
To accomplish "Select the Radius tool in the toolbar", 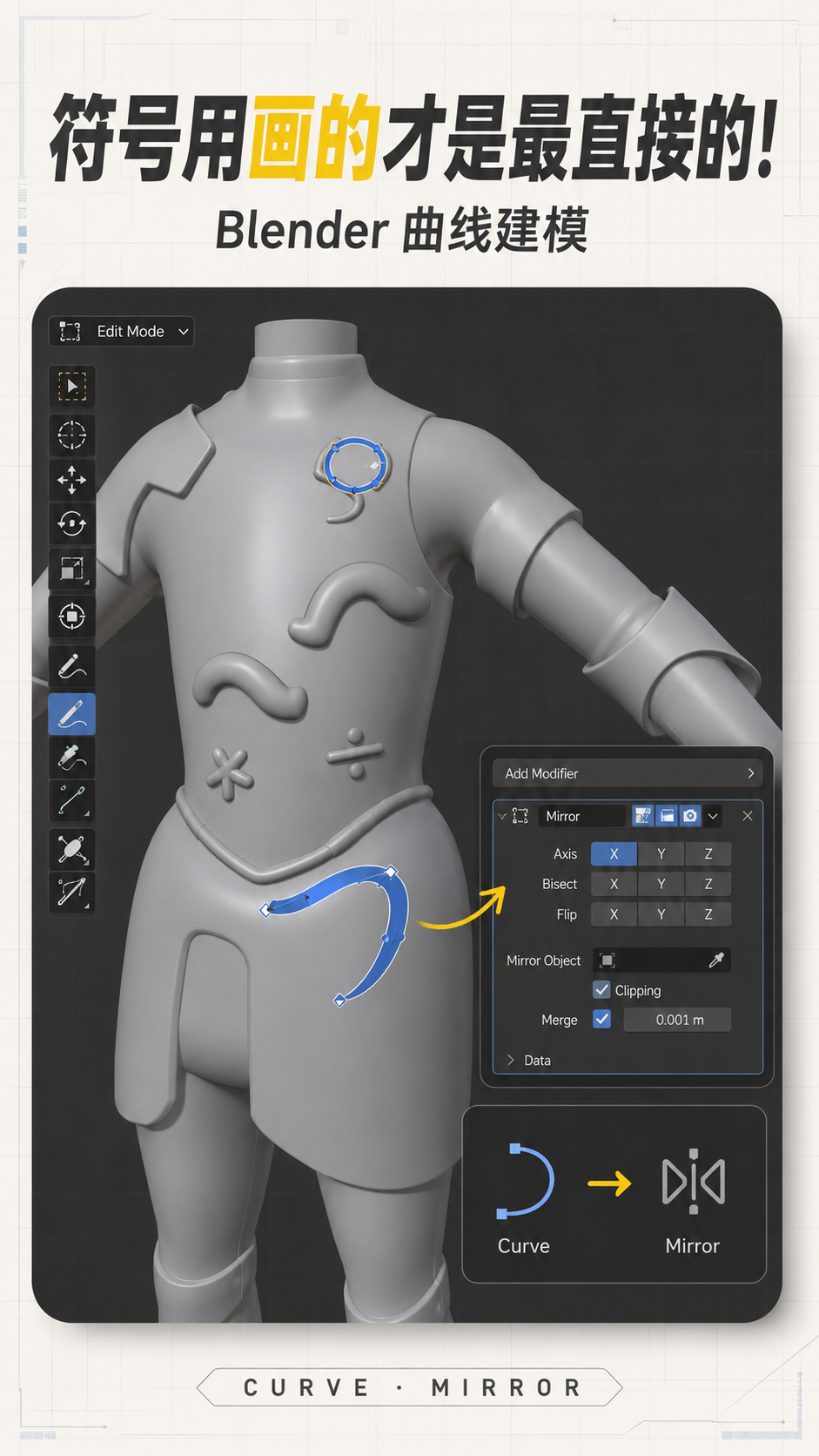I will 72,849.
